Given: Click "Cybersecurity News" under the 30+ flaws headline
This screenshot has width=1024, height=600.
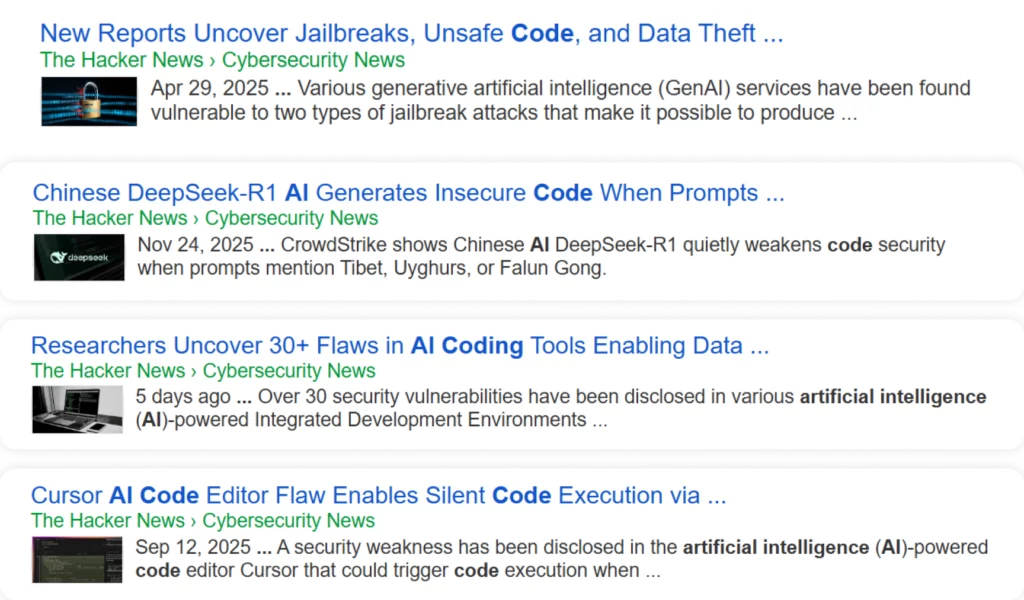Looking at the screenshot, I should (x=289, y=371).
